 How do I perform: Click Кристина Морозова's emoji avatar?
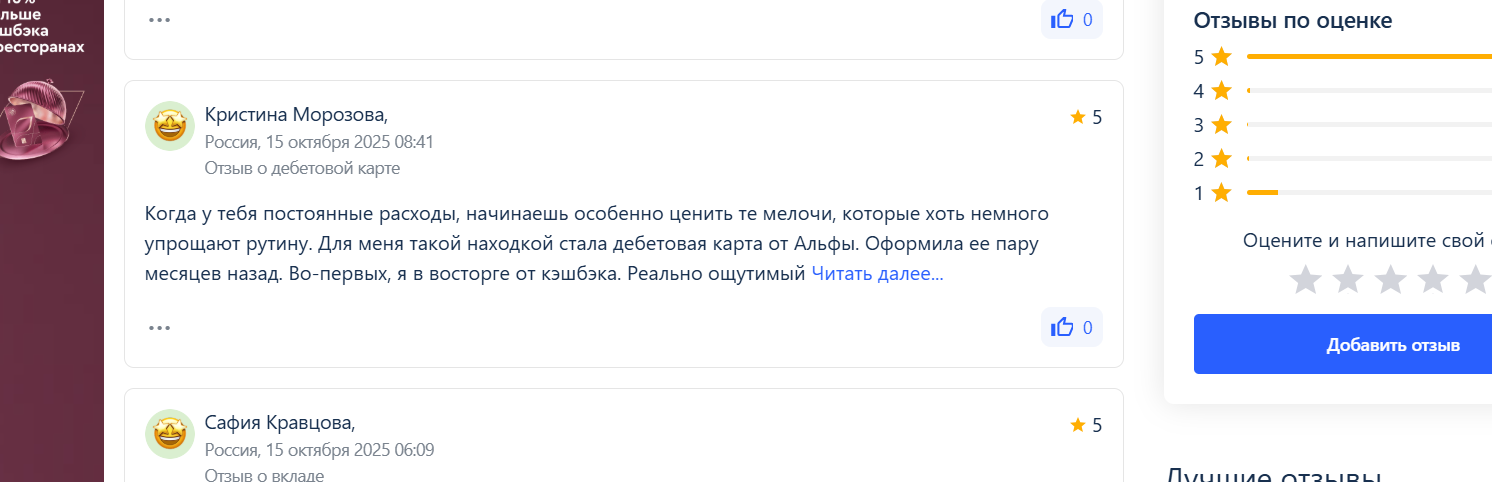(x=170, y=126)
